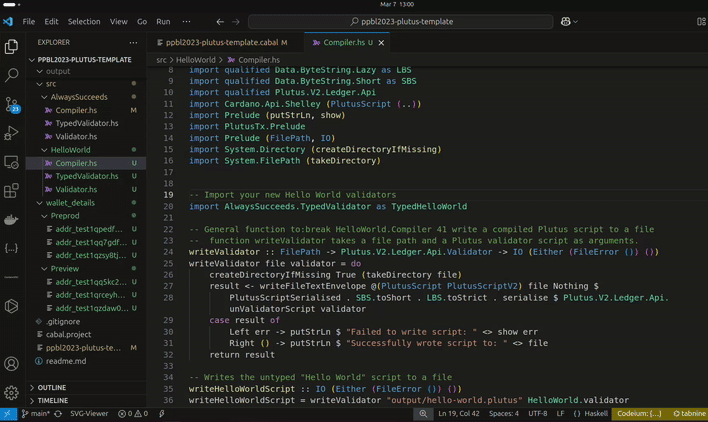Open the Extensions view
This screenshot has height=422, width=708.
pos(12,190)
